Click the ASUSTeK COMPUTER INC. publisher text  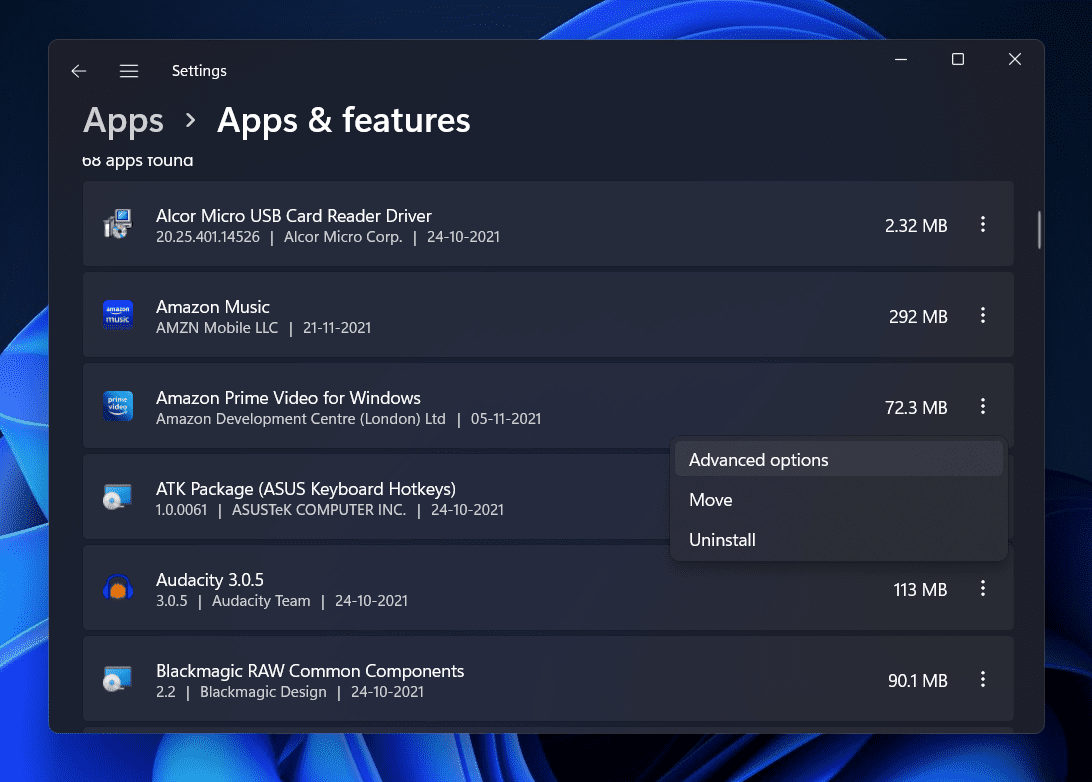coord(319,510)
